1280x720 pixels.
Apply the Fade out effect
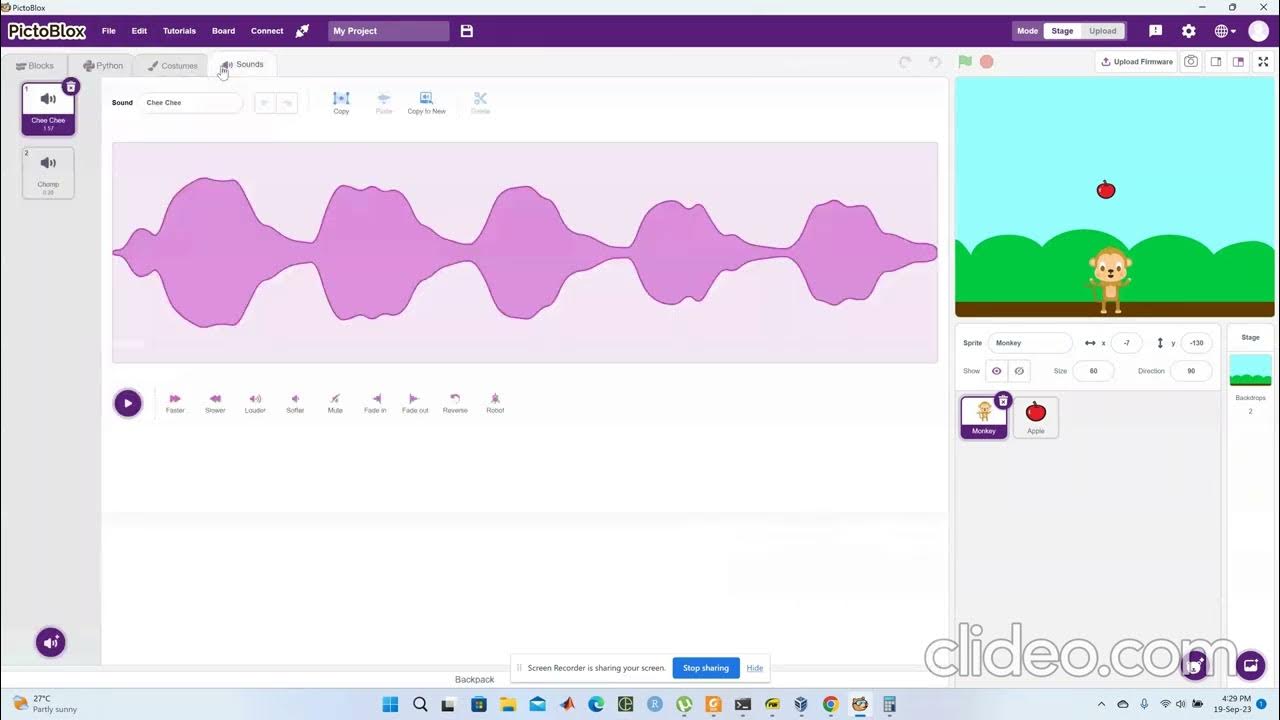pyautogui.click(x=415, y=403)
